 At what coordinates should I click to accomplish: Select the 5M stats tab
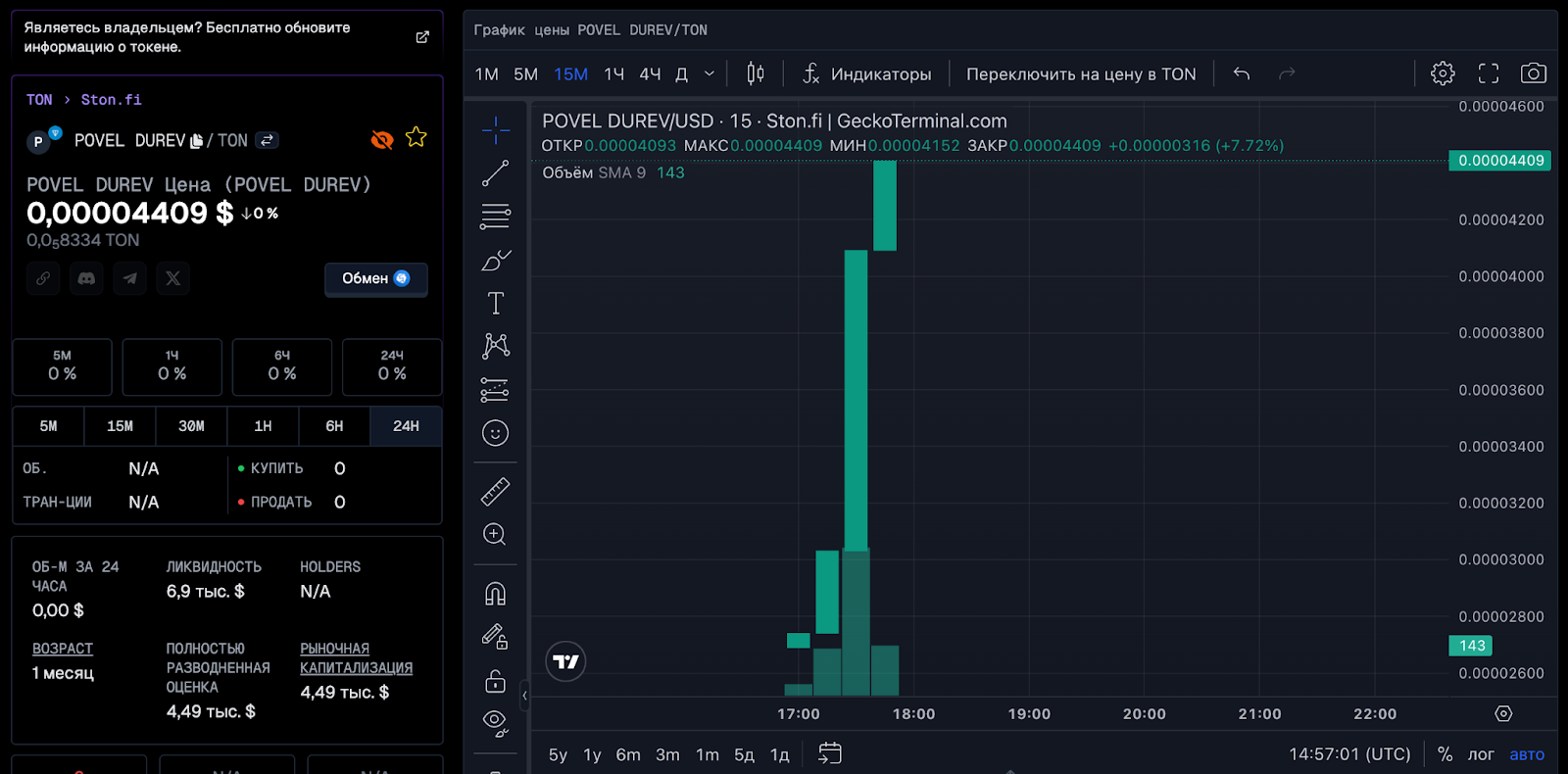coord(48,426)
